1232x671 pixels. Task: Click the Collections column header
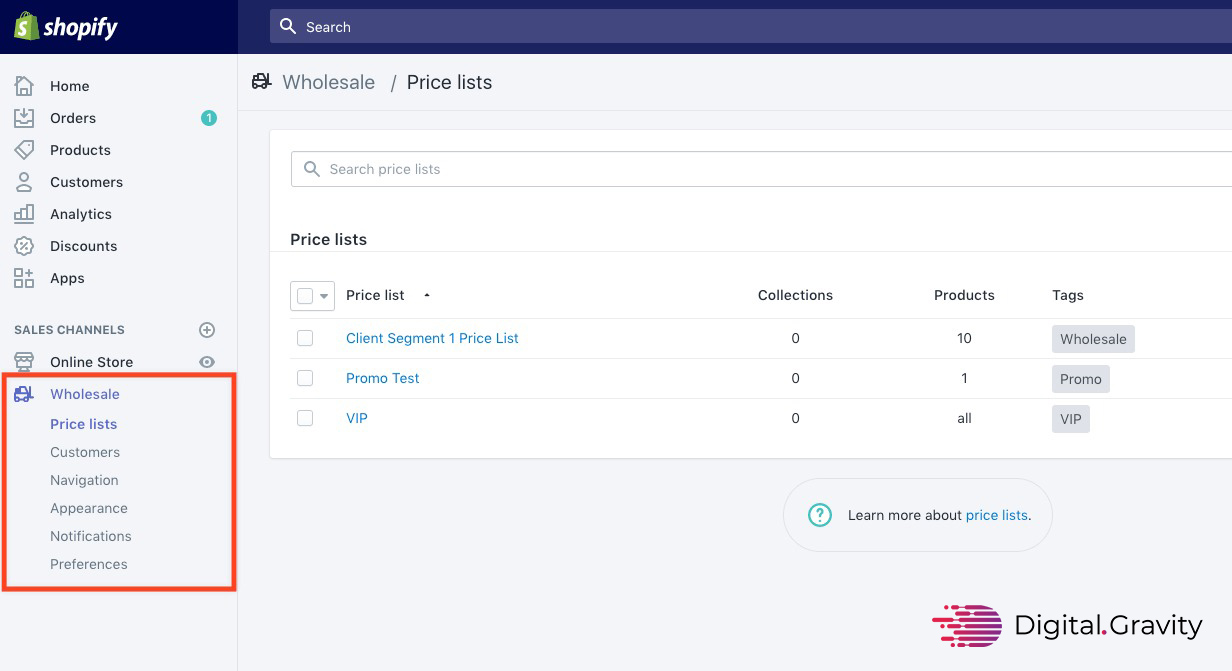click(795, 295)
